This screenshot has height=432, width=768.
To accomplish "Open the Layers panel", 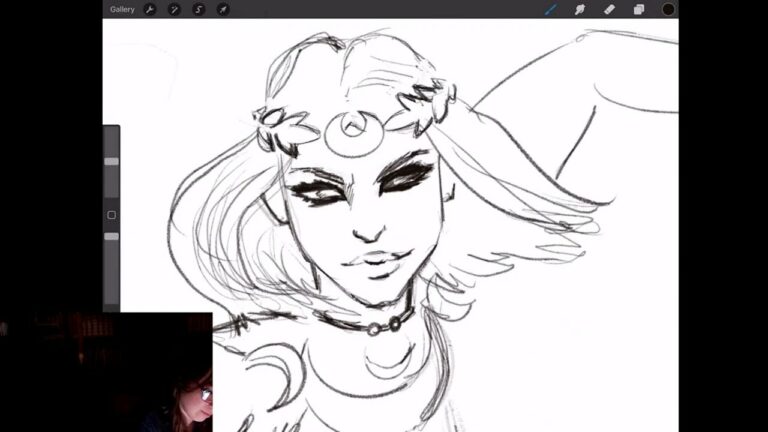I will click(x=639, y=9).
